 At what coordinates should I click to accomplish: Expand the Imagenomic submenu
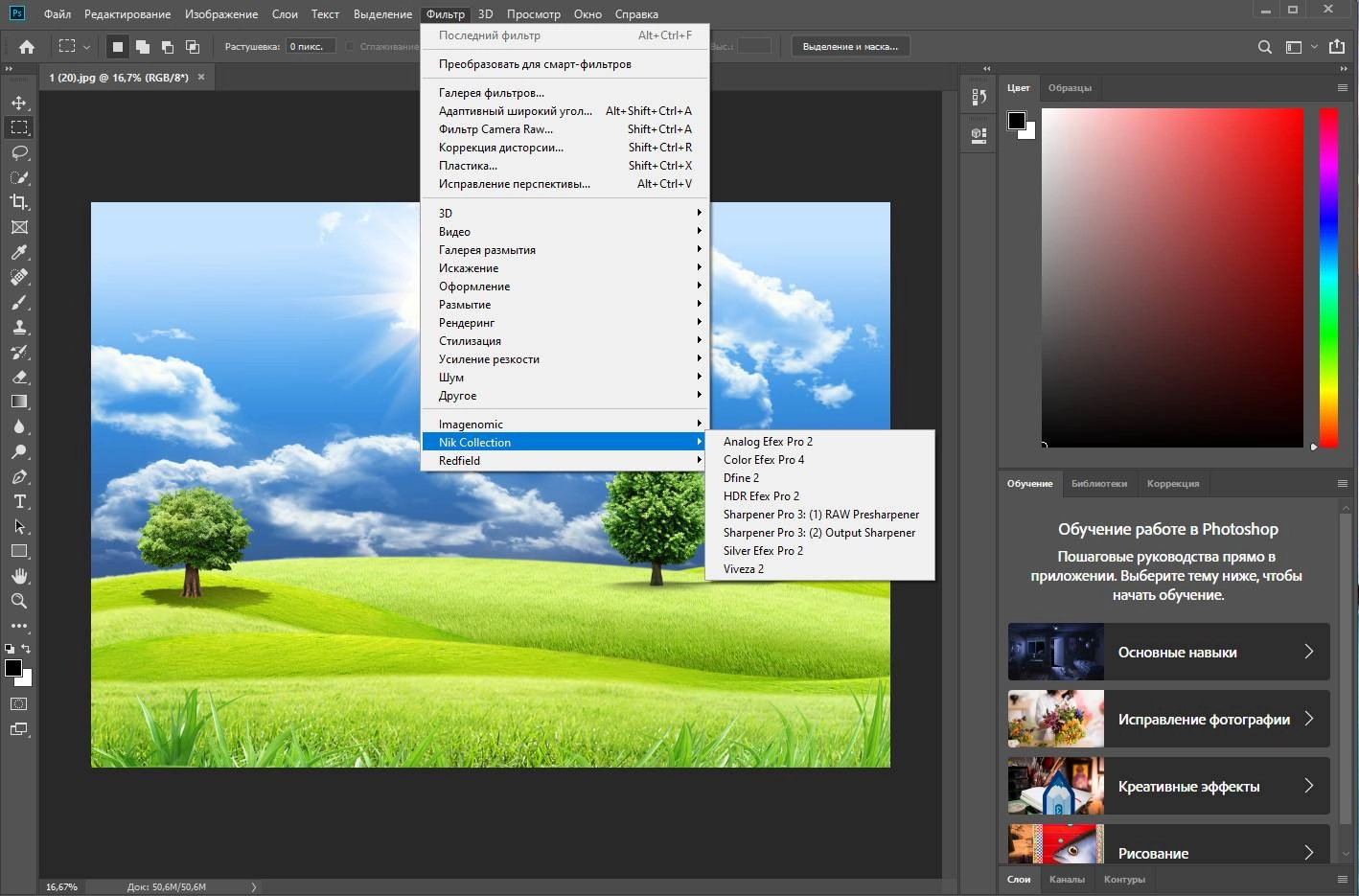click(x=564, y=425)
